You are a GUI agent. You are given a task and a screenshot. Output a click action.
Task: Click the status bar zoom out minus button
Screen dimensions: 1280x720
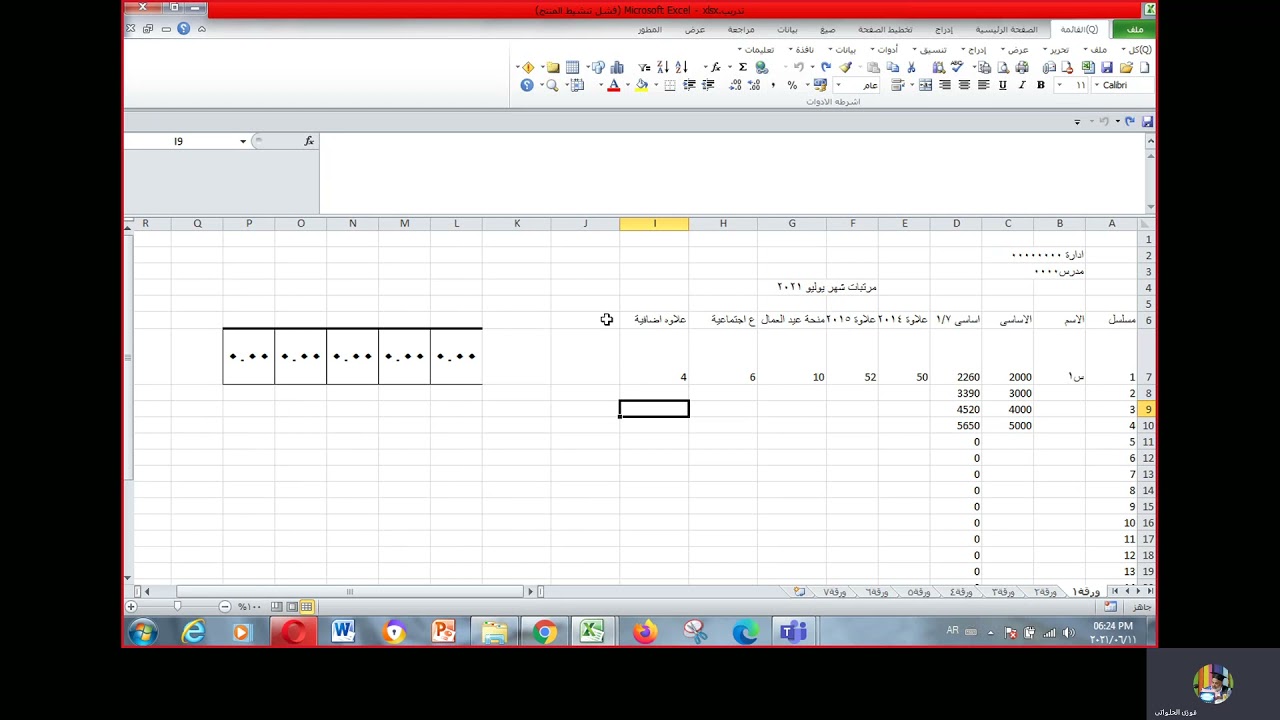pos(224,606)
